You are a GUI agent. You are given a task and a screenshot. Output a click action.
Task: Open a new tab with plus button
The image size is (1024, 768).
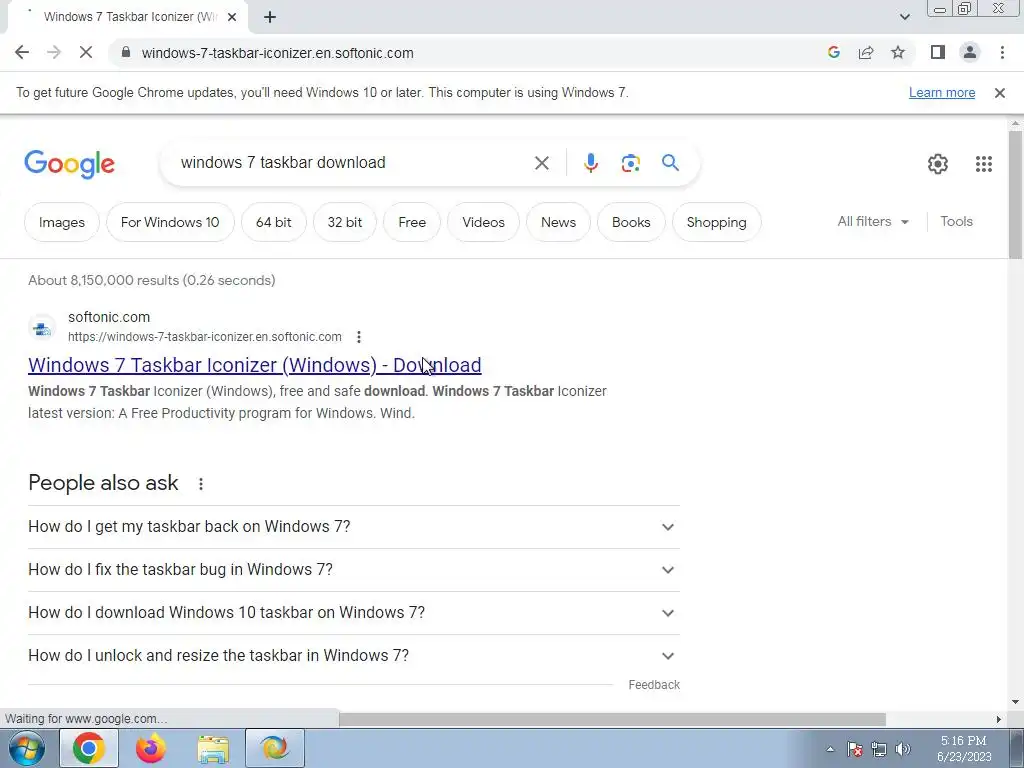(270, 17)
